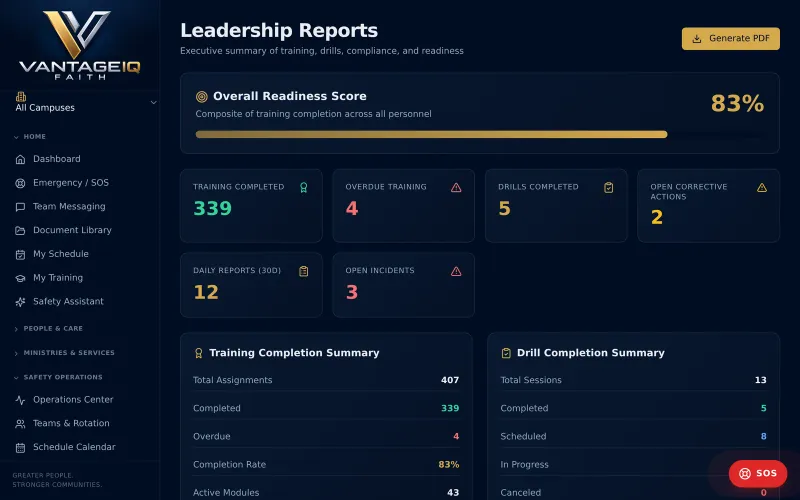Click the Daily Reports (30D) clipboard icon
Screen dimensions: 800x500
(x=304, y=271)
